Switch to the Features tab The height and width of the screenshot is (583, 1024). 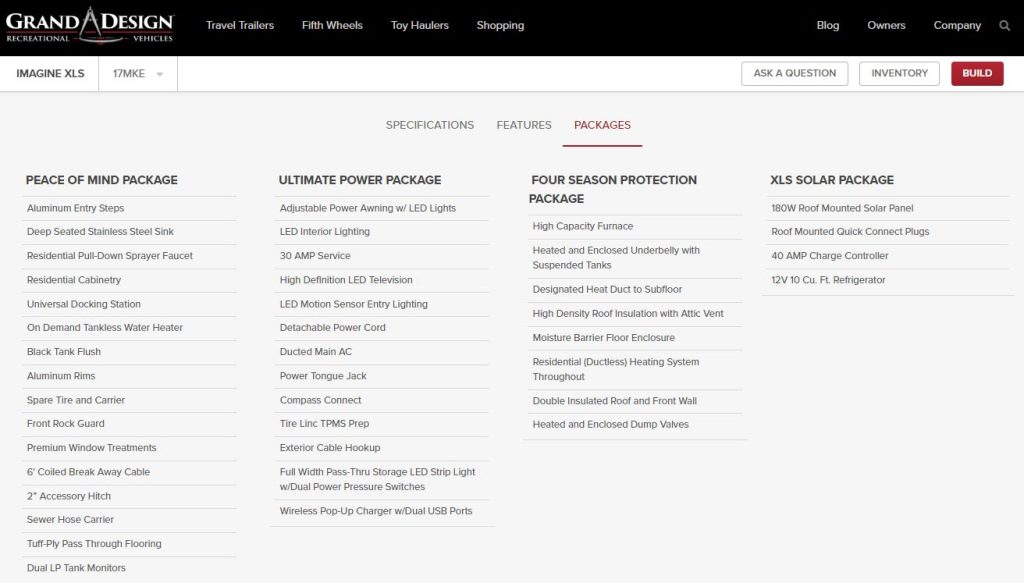524,125
